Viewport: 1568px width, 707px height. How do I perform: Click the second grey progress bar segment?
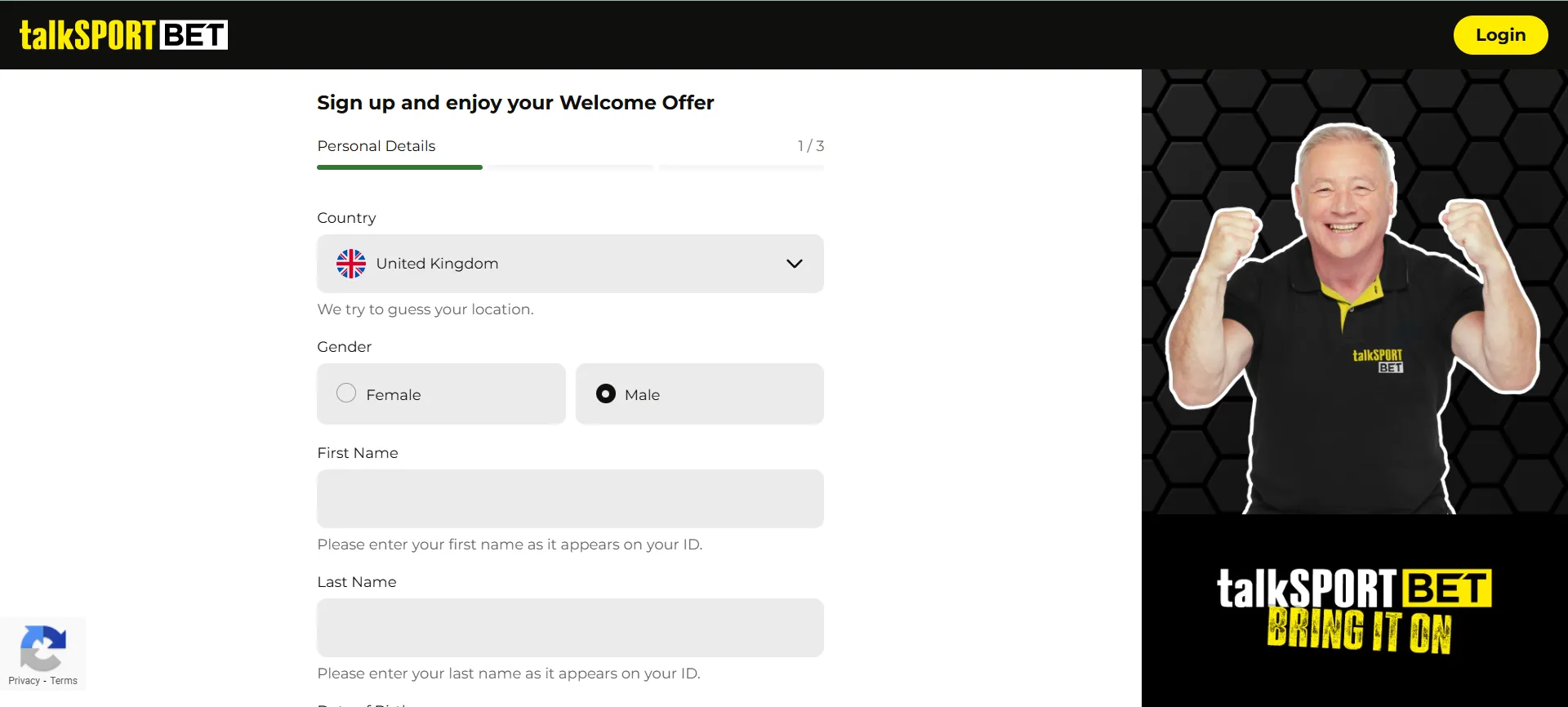571,167
